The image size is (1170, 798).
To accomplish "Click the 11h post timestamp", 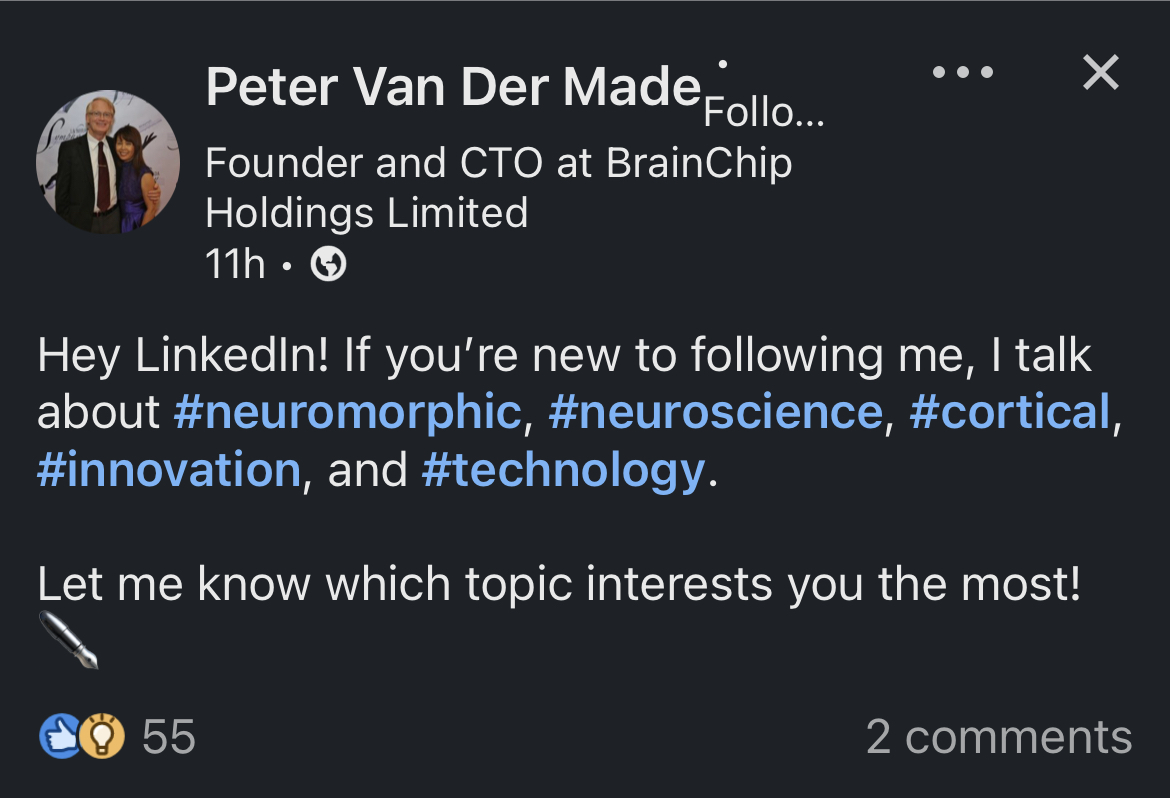I will click(x=235, y=264).
